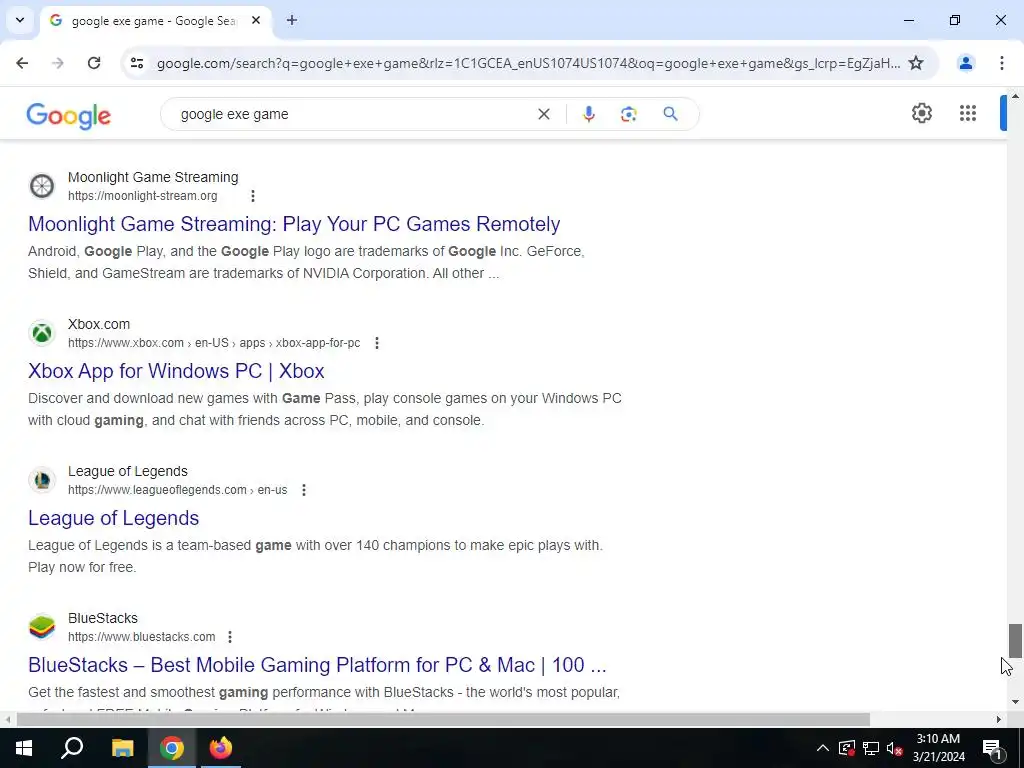1024x768 pixels.
Task: Click the Xbox.com favicon
Action: 42,333
